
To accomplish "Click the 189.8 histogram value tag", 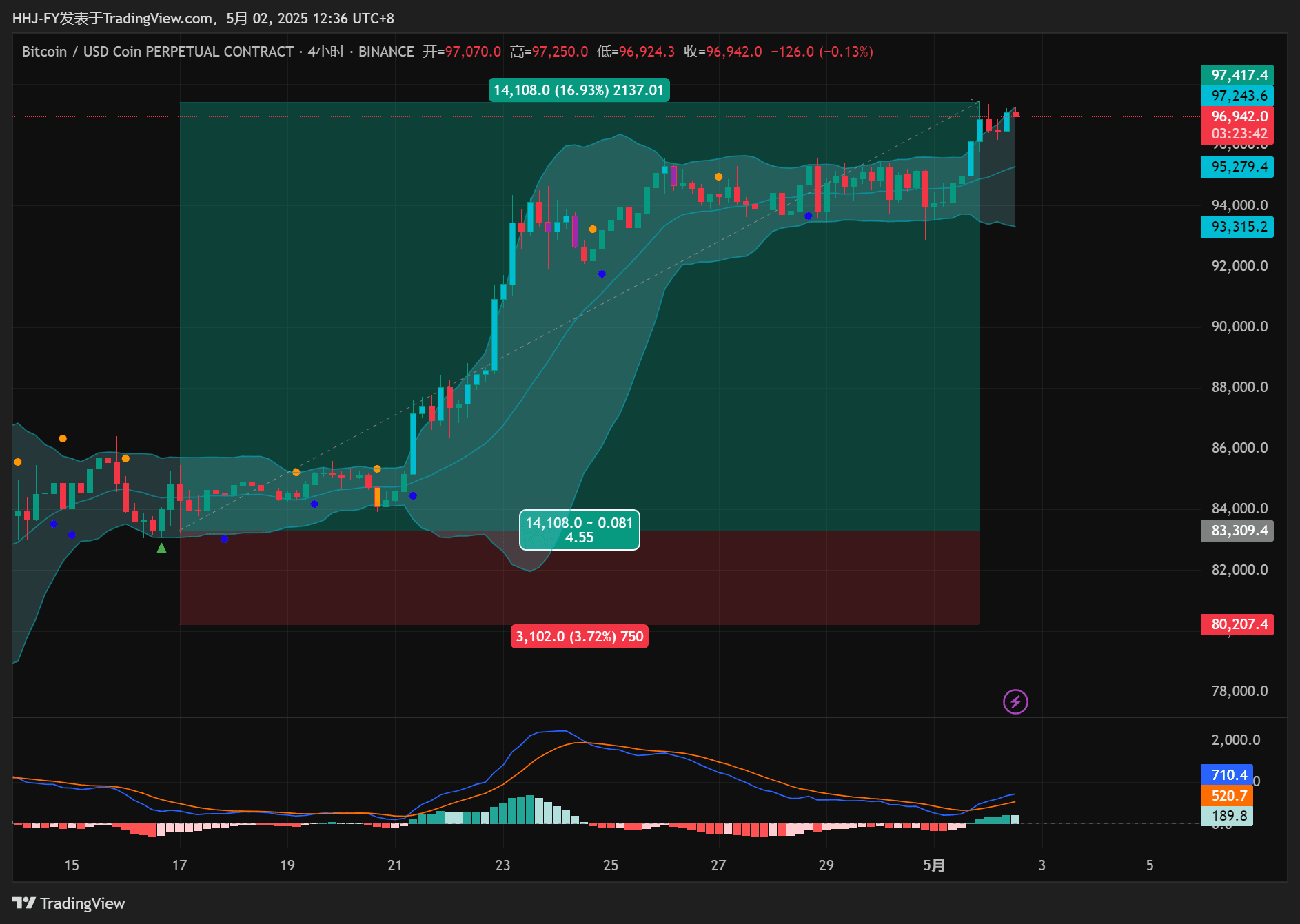I will pos(1228,816).
